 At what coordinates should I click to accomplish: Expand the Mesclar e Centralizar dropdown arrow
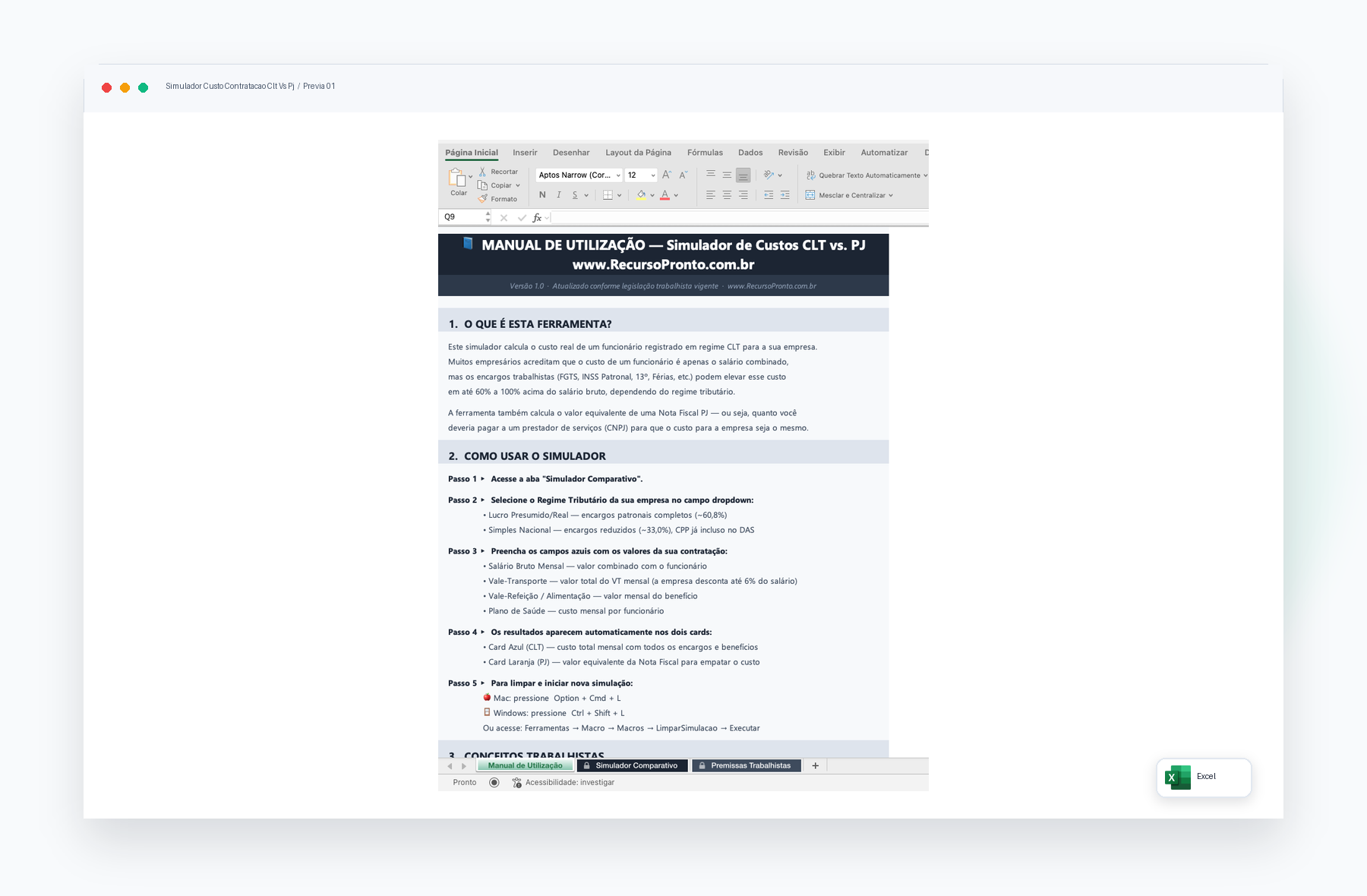(891, 195)
